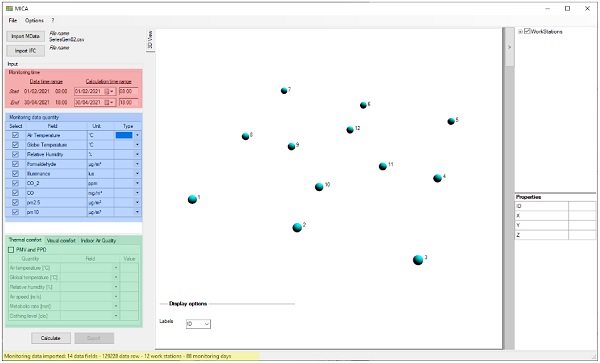Enable PMV and PPD checkbox
The height and width of the screenshot is (363, 600).
[11, 250]
